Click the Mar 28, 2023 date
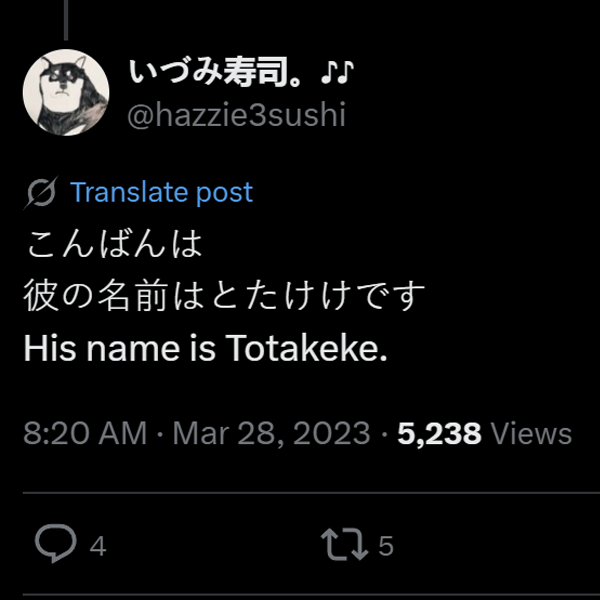This screenshot has width=600, height=600. [270, 434]
